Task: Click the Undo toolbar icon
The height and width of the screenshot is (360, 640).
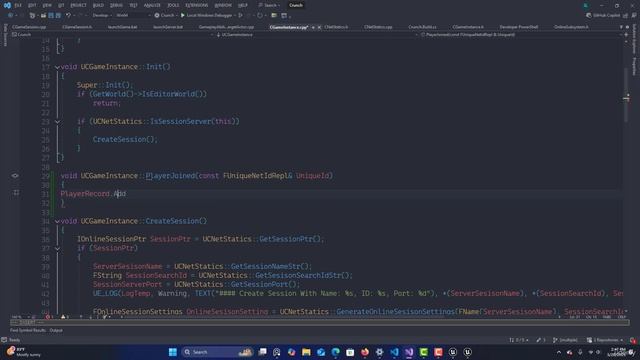Action: [68, 15]
